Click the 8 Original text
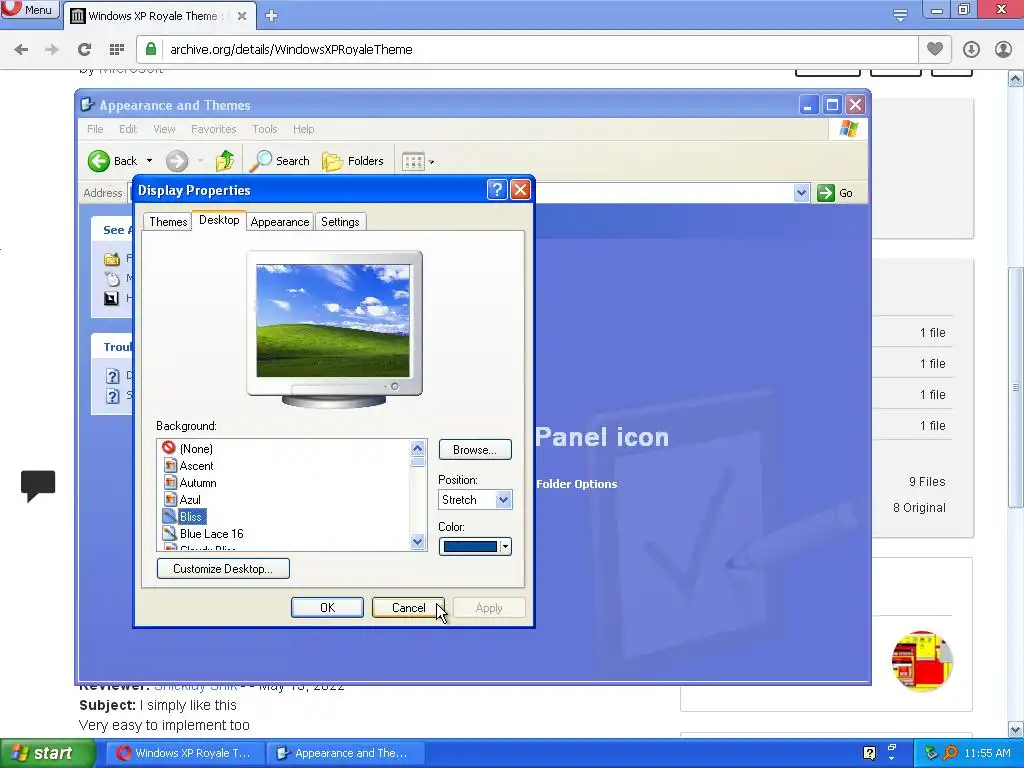The image size is (1024, 768). coord(919,508)
